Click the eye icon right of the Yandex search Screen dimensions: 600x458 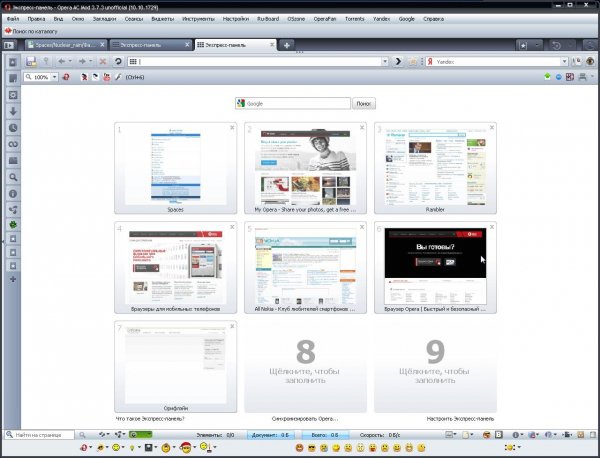[590, 61]
